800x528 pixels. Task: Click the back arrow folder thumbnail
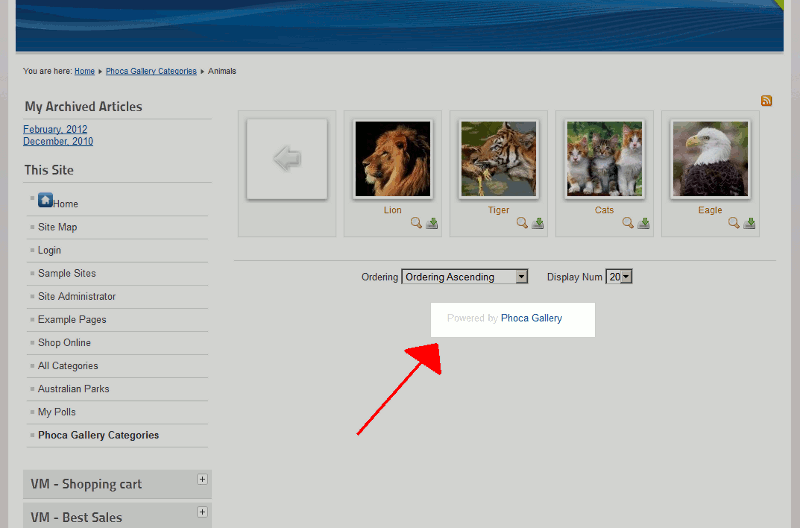click(287, 159)
